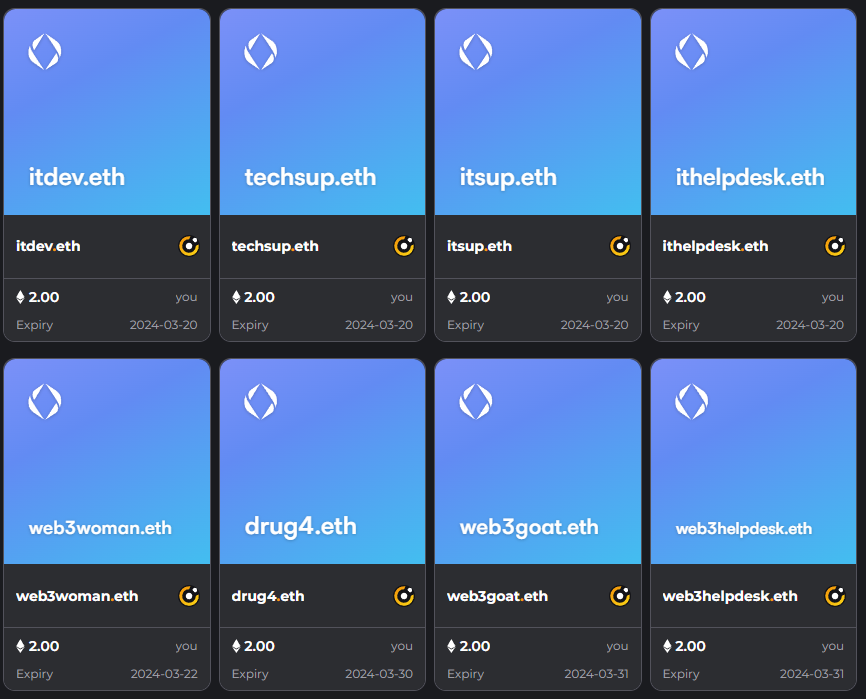The height and width of the screenshot is (699, 866).
Task: Click the Expiry date 2024-03-30 on drug4.eth
Action: (381, 674)
